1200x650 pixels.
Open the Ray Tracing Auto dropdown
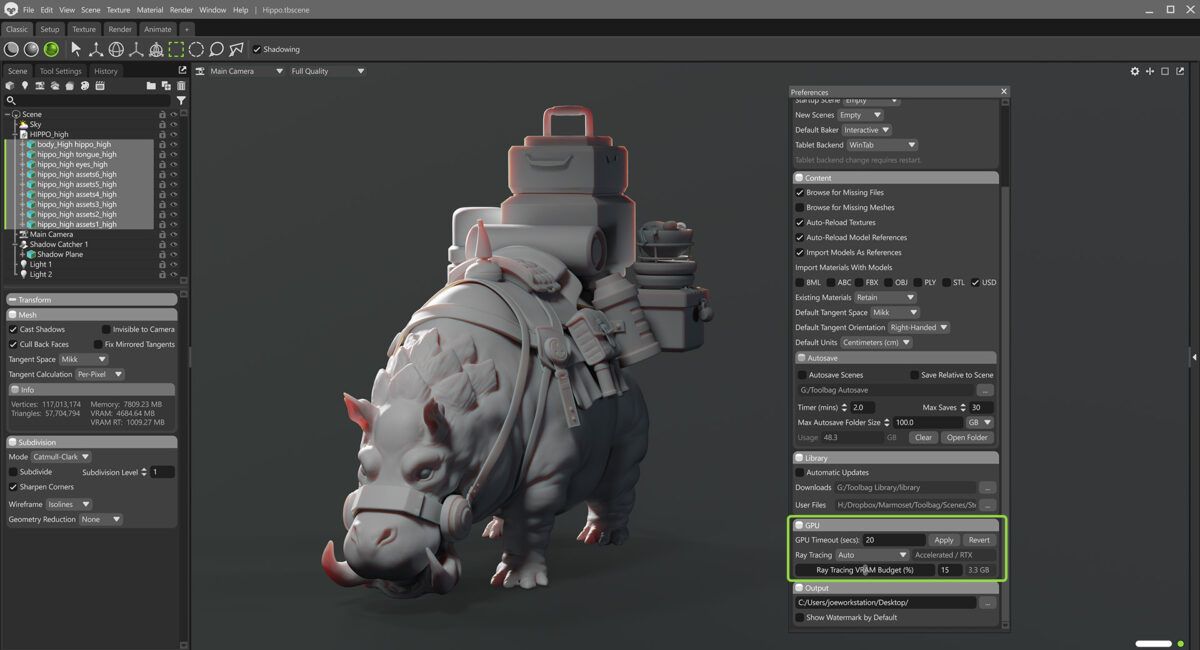pos(872,555)
